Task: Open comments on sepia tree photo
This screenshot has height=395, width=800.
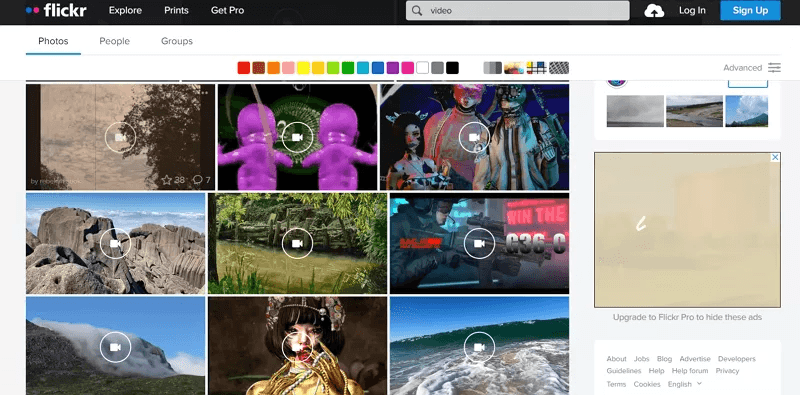Action: click(x=197, y=180)
